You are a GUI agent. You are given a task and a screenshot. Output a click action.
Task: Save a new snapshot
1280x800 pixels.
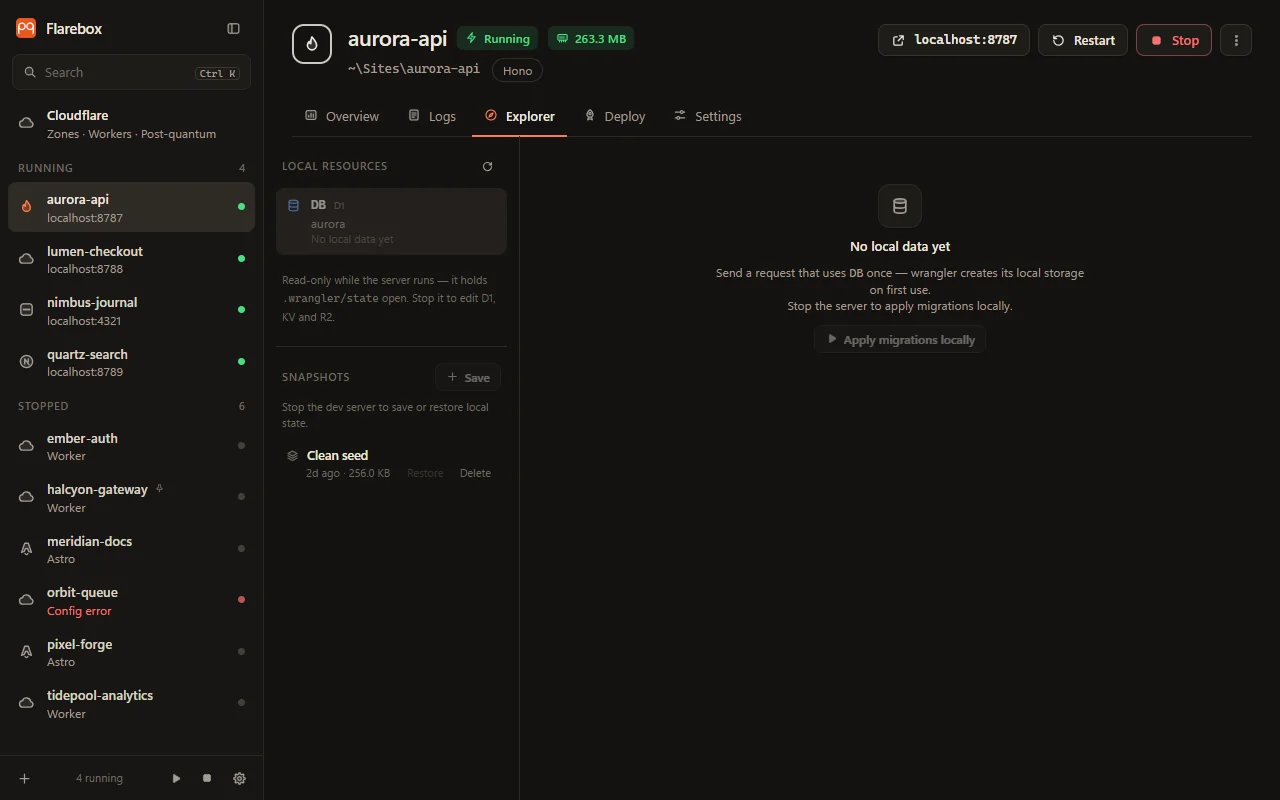pos(468,377)
